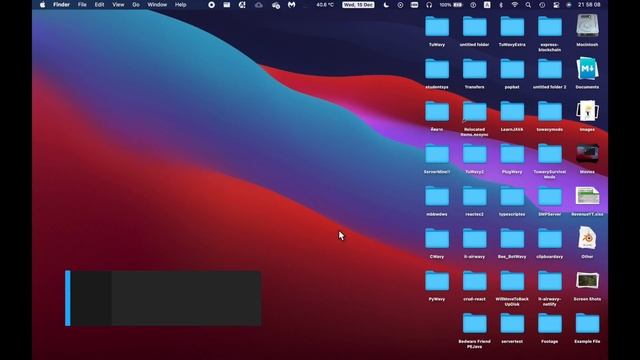640x360 pixels.
Task: Select the folder named untitled folder
Action: pyautogui.click(x=474, y=27)
